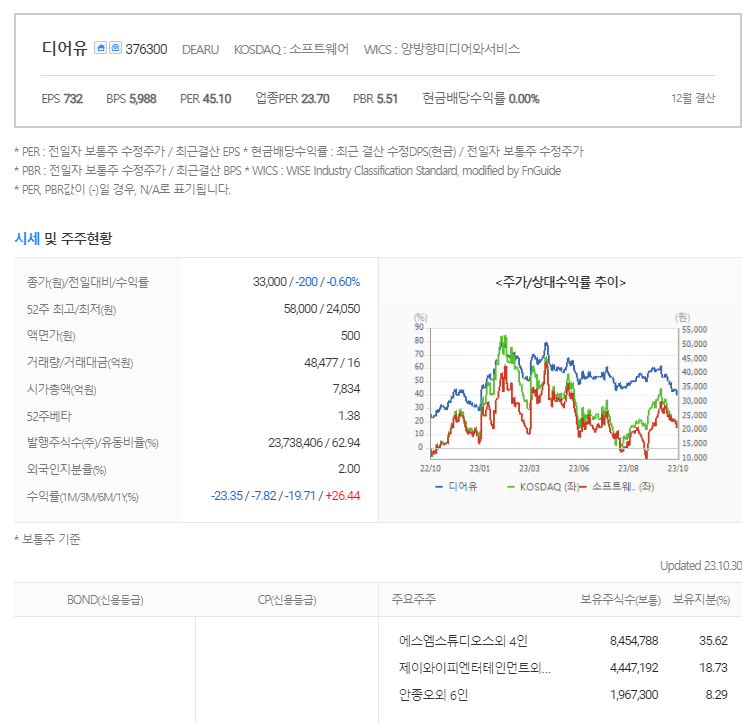Viewport: 751px width, 724px height.
Task: Click the company name 디어유
Action: tap(65, 48)
